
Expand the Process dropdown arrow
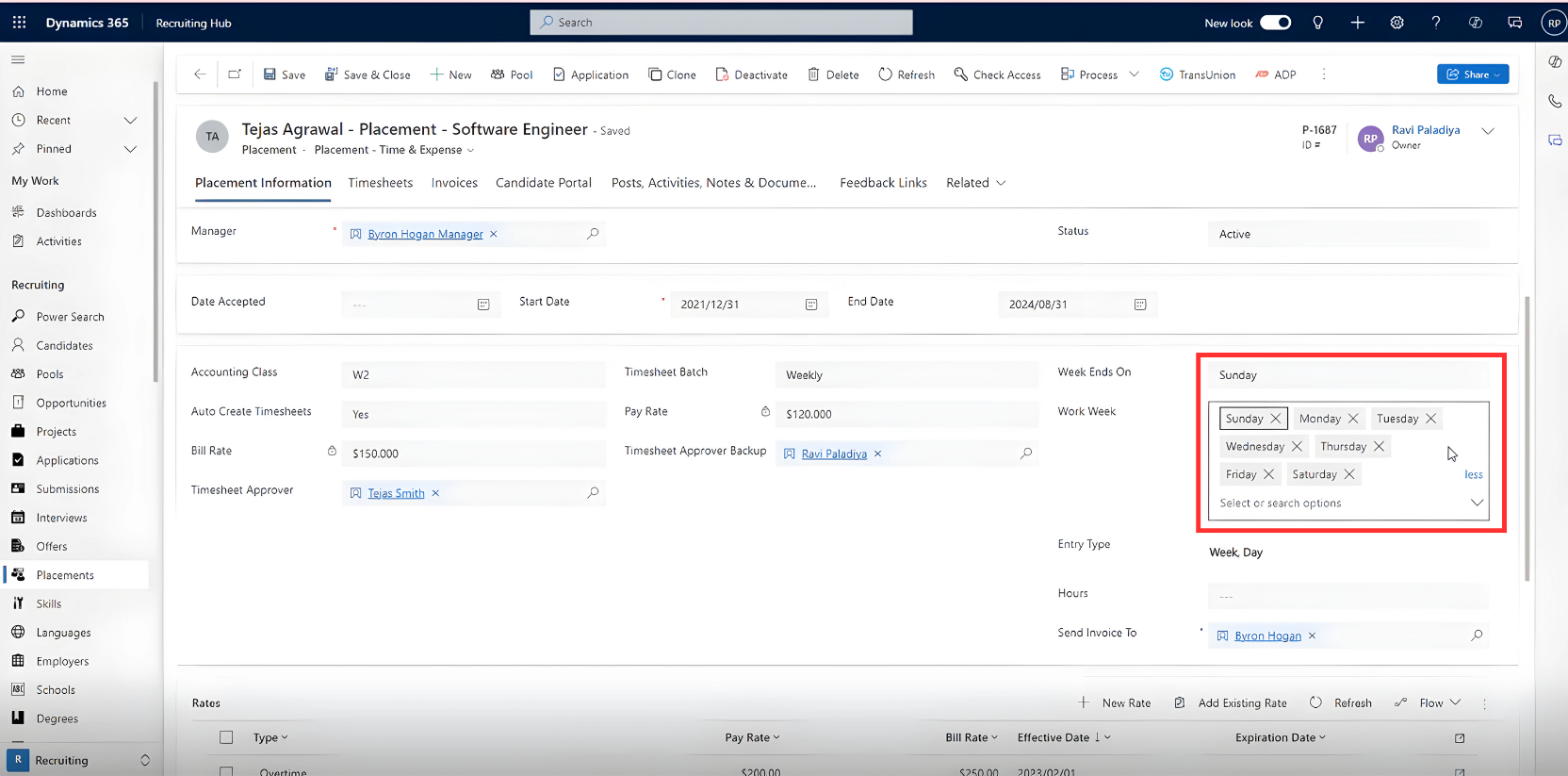pyautogui.click(x=1134, y=74)
